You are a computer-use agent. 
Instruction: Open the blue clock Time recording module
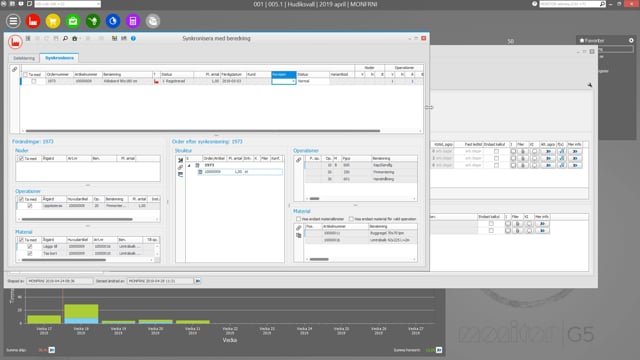click(113, 21)
